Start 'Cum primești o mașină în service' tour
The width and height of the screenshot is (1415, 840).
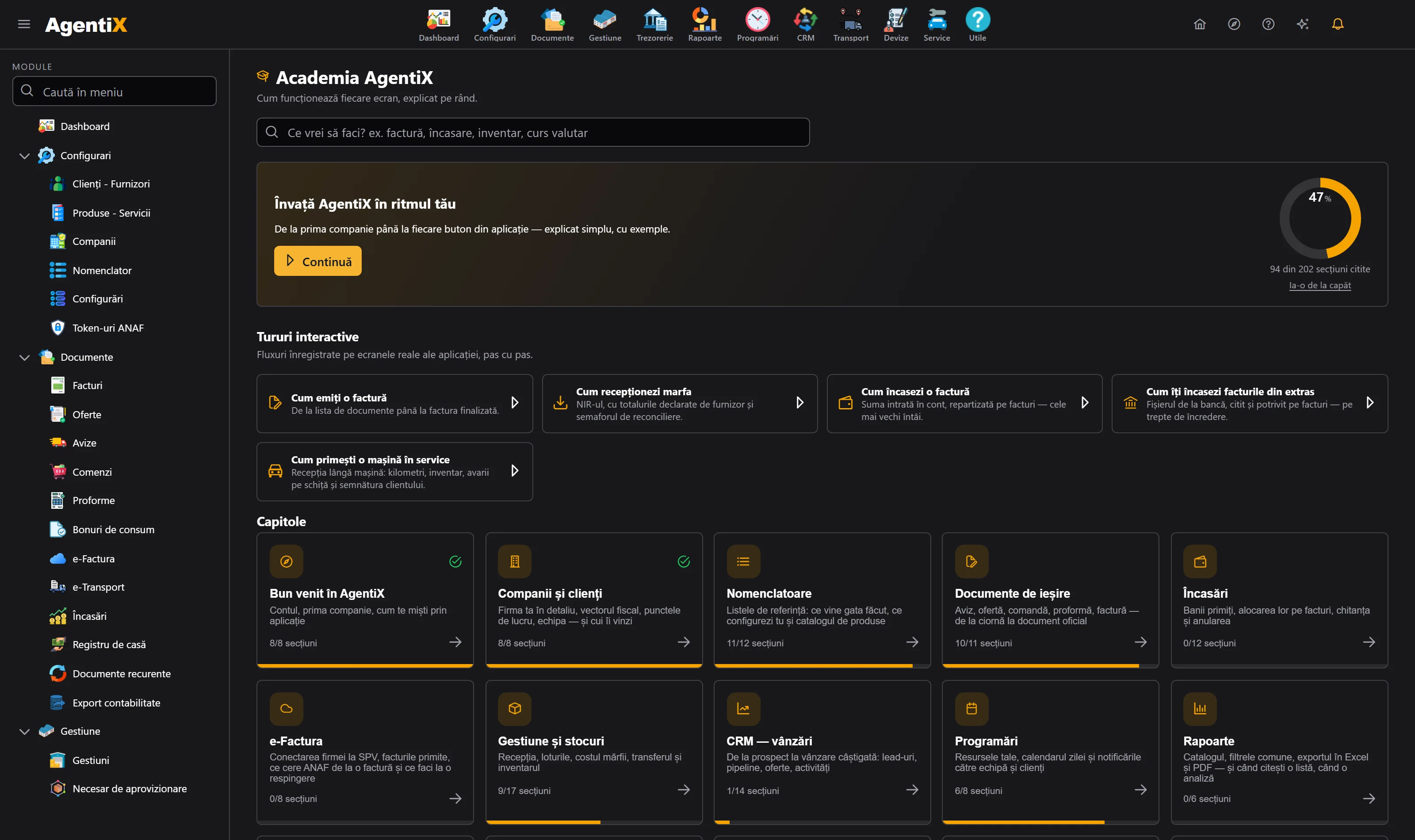(x=394, y=472)
